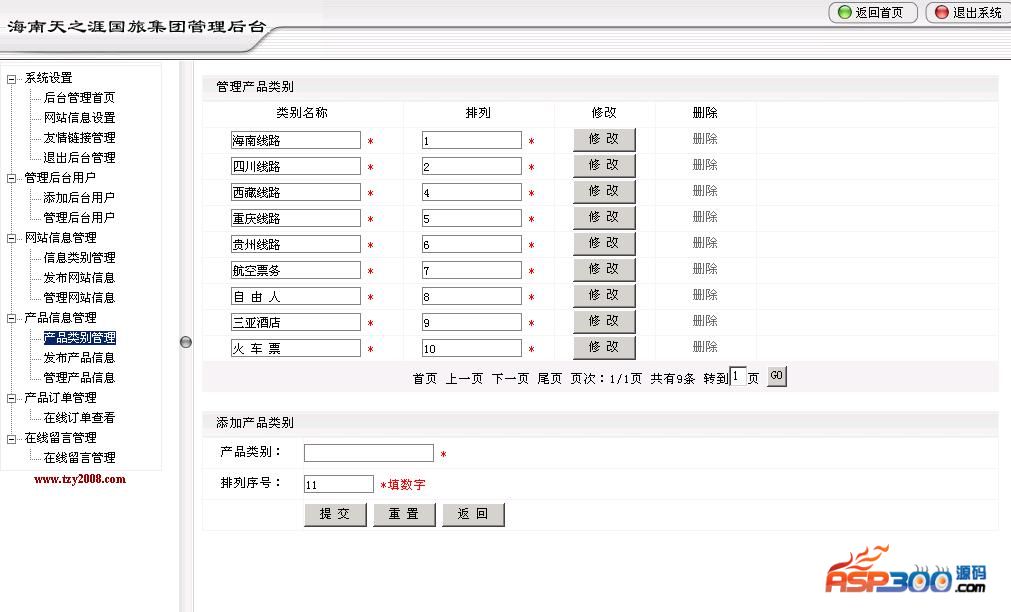
Task: Open 添加后台用户 in the sidebar
Action: coord(79,198)
